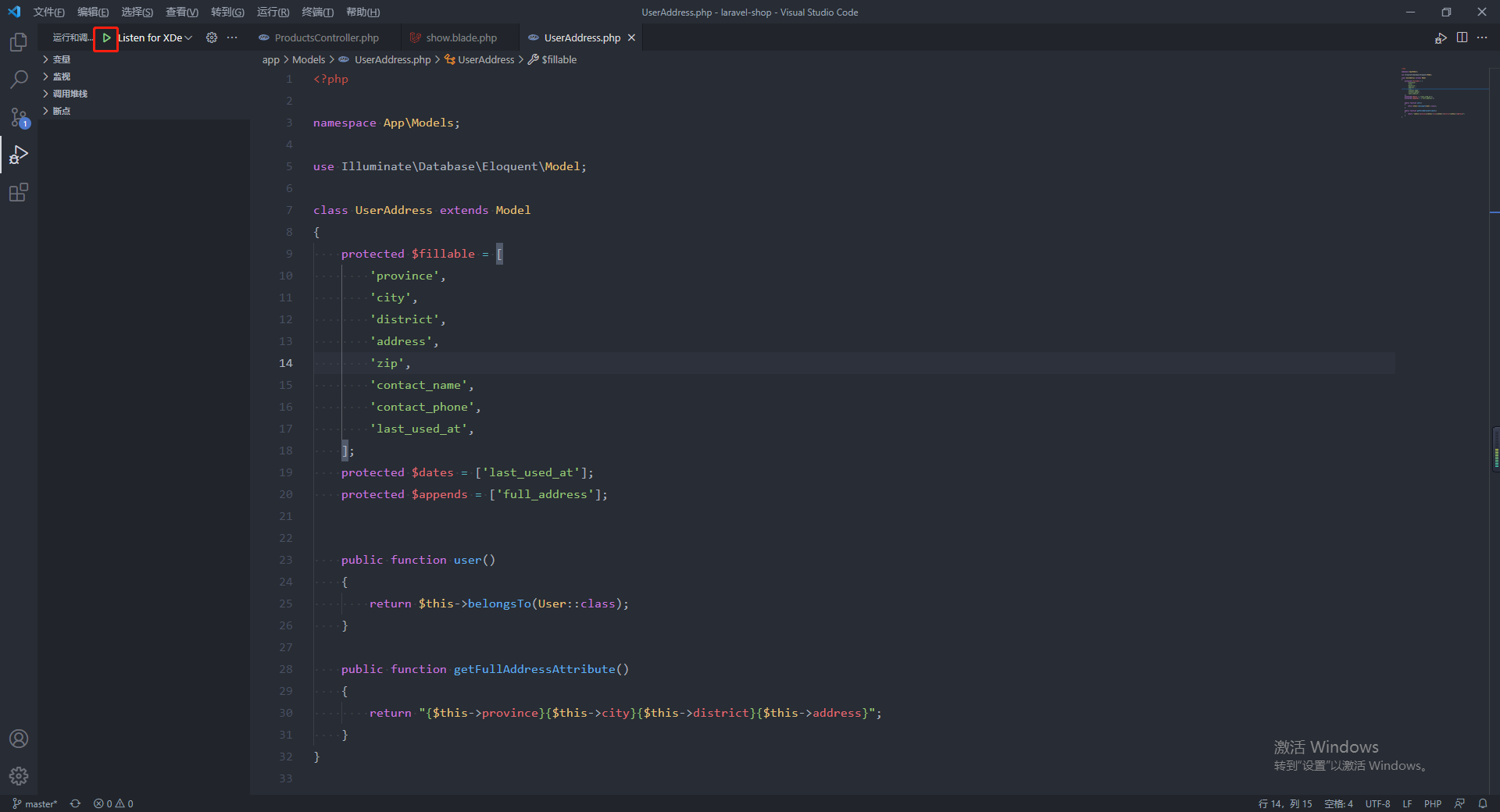The image size is (1500, 812).
Task: Open the Explorer view in activity bar
Action: pyautogui.click(x=19, y=42)
